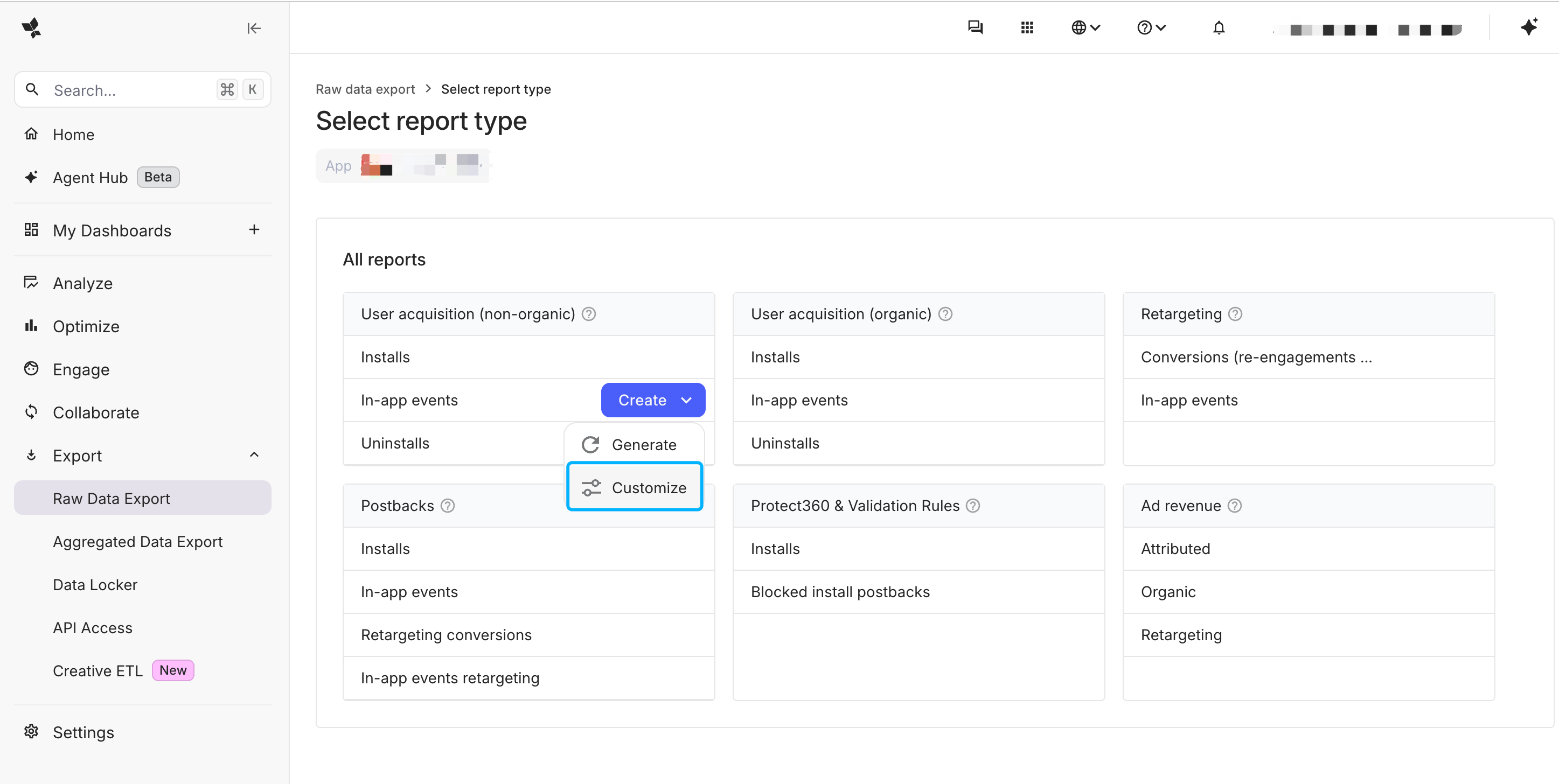Image resolution: width=1559 pixels, height=784 pixels.
Task: Go to Raw data export breadcrumb
Action: tap(365, 89)
